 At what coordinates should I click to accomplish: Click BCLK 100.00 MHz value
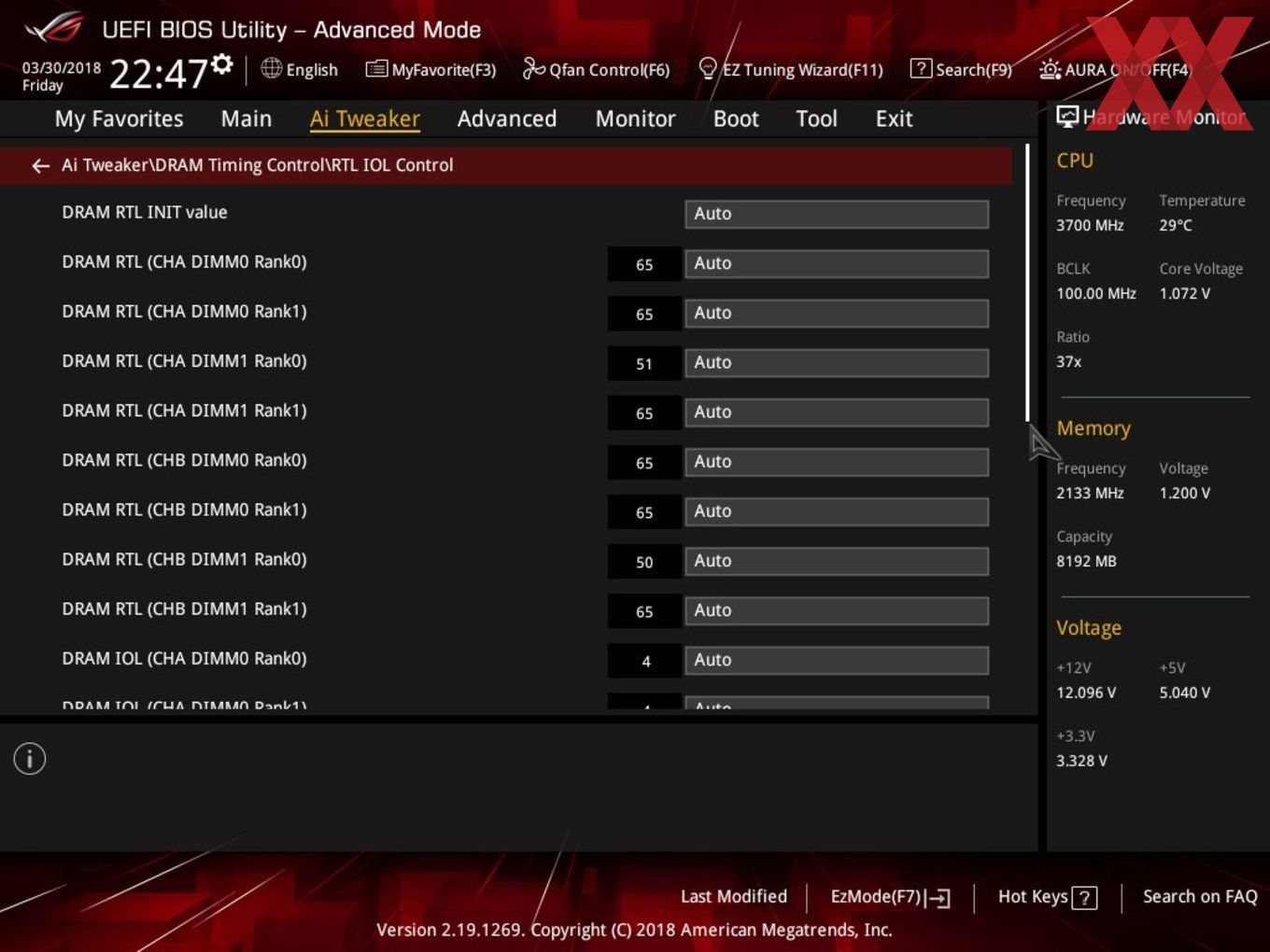pos(1096,293)
